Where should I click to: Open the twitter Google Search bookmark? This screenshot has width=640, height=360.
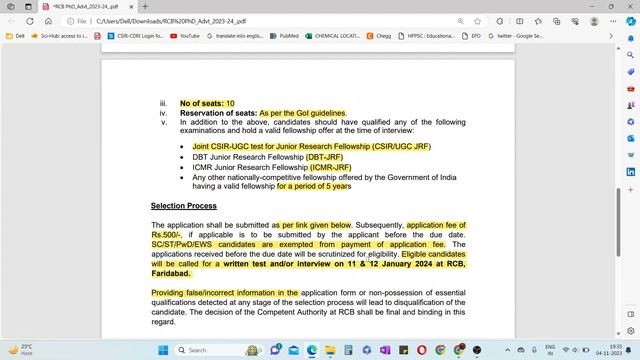pyautogui.click(x=515, y=36)
